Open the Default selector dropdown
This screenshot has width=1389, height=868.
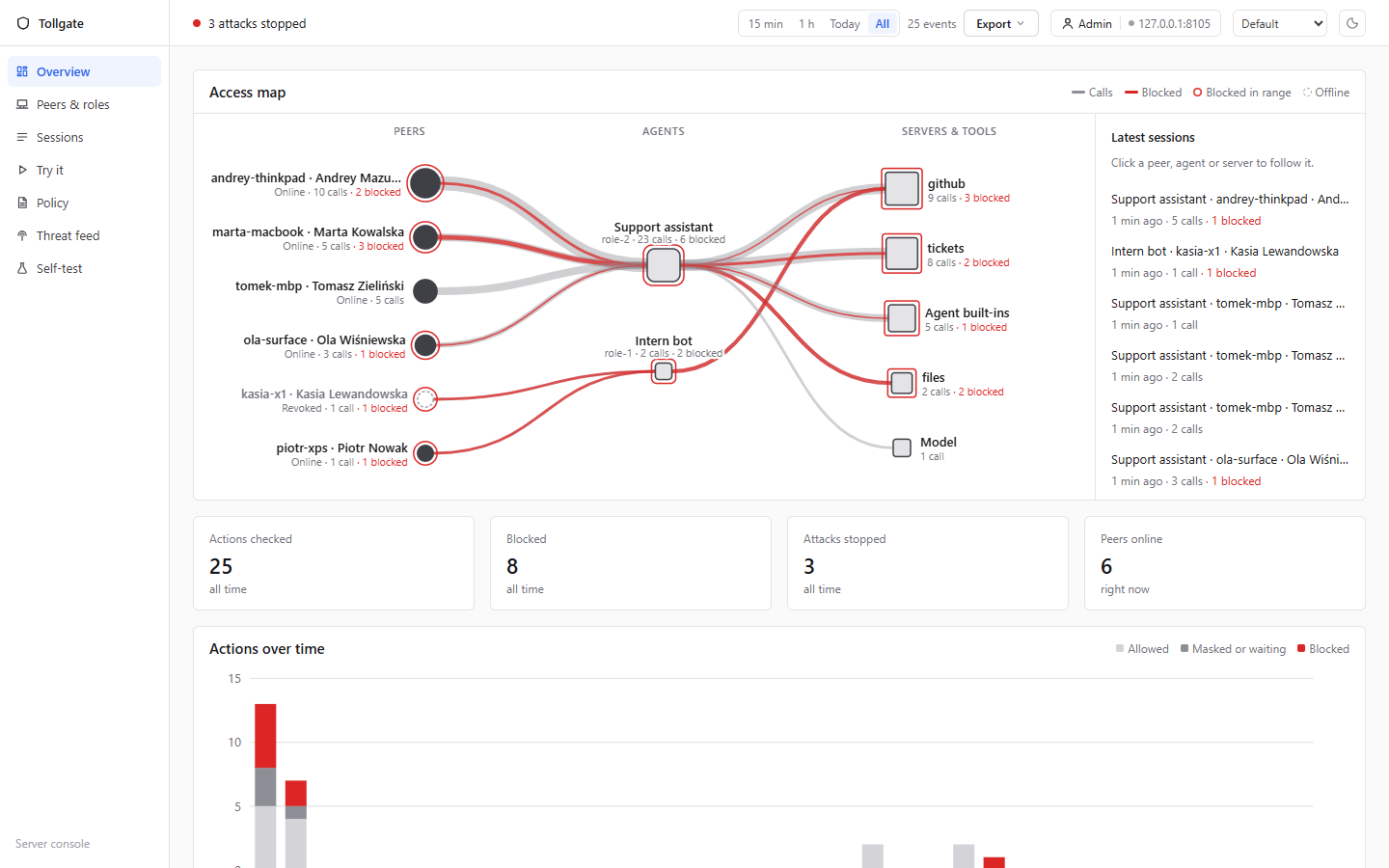tap(1280, 23)
